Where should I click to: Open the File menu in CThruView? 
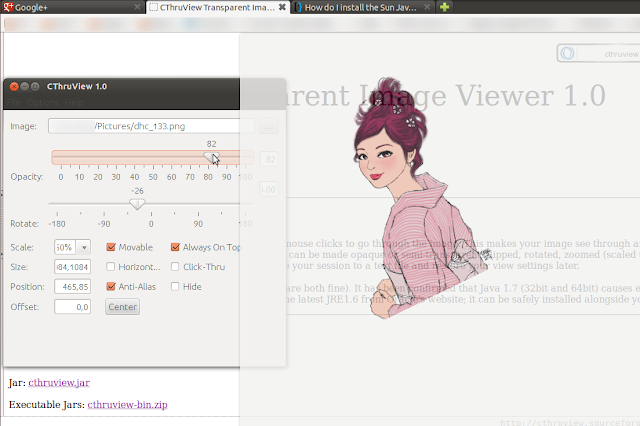point(13,102)
